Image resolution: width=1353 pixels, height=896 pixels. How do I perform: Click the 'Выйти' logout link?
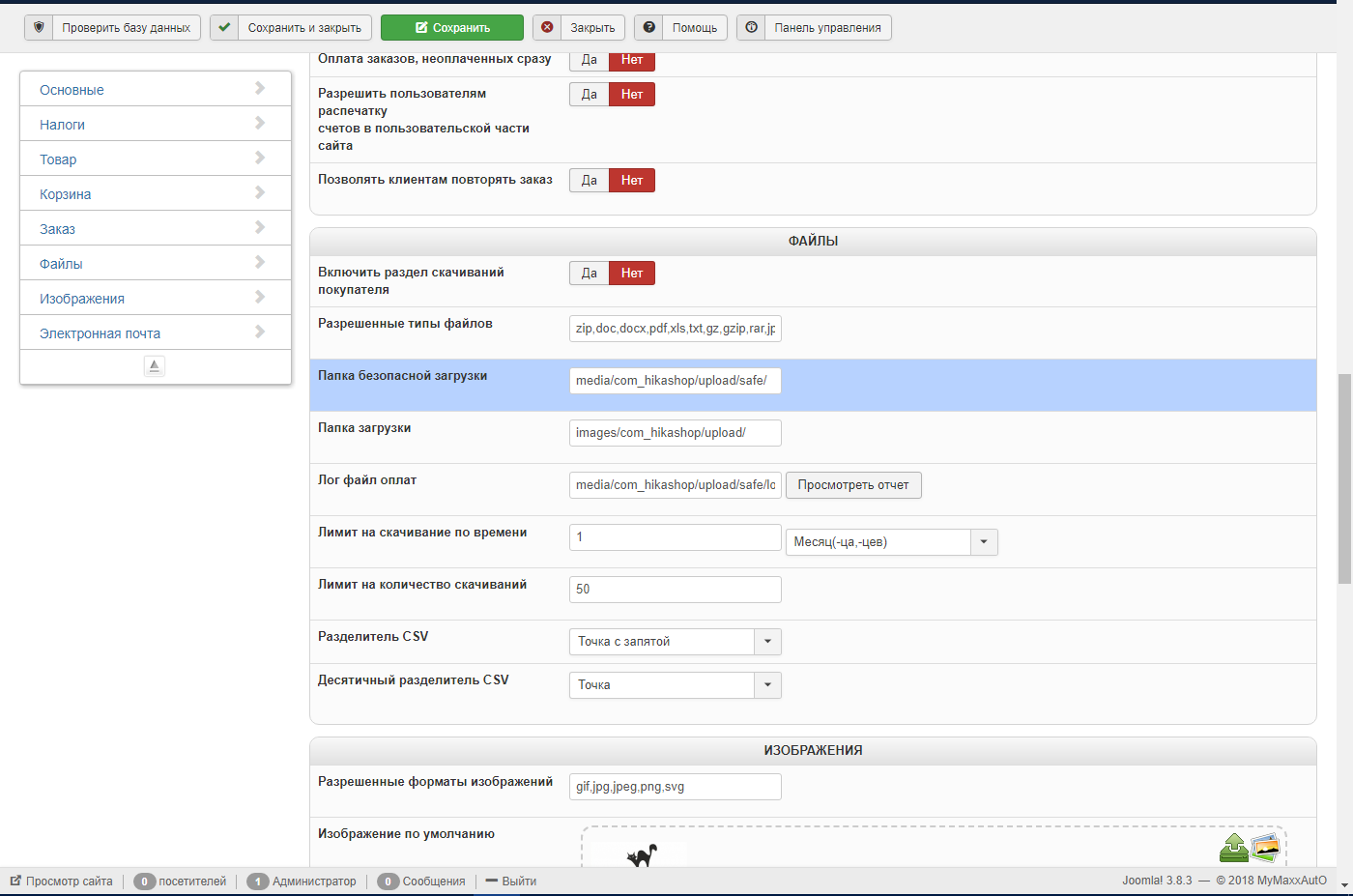coord(511,881)
